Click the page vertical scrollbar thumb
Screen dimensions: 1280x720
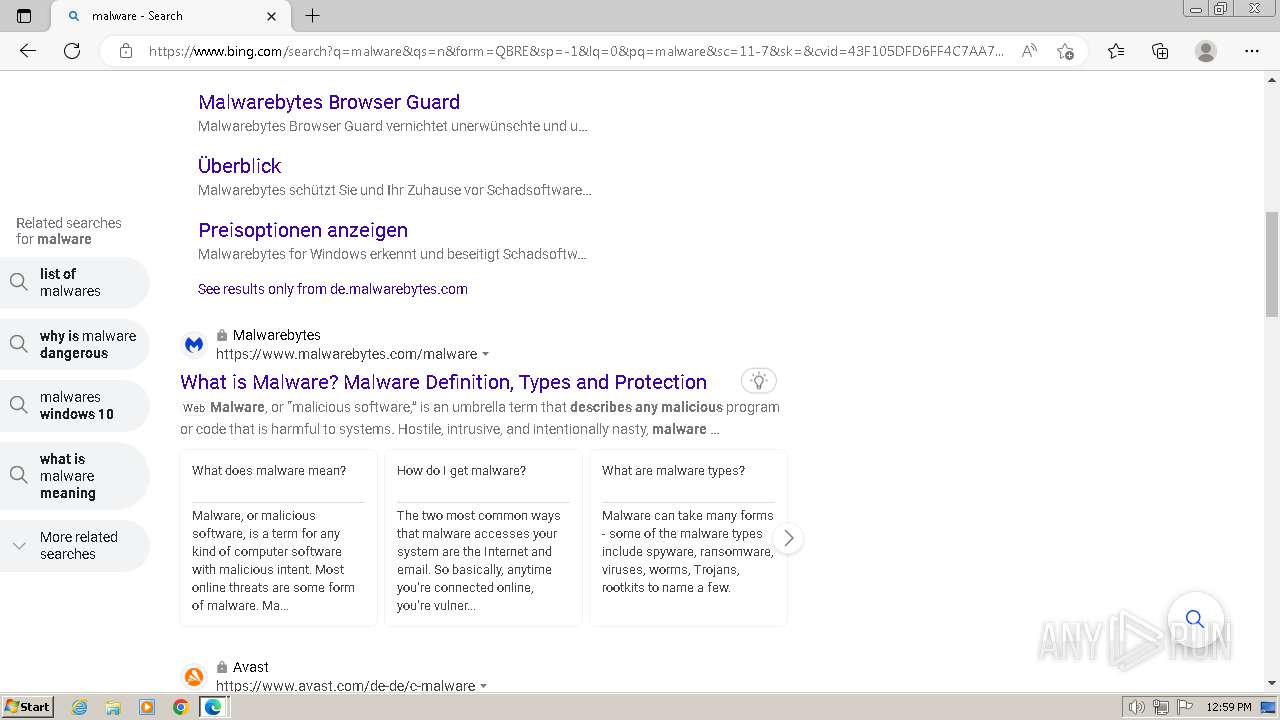coord(1272,264)
